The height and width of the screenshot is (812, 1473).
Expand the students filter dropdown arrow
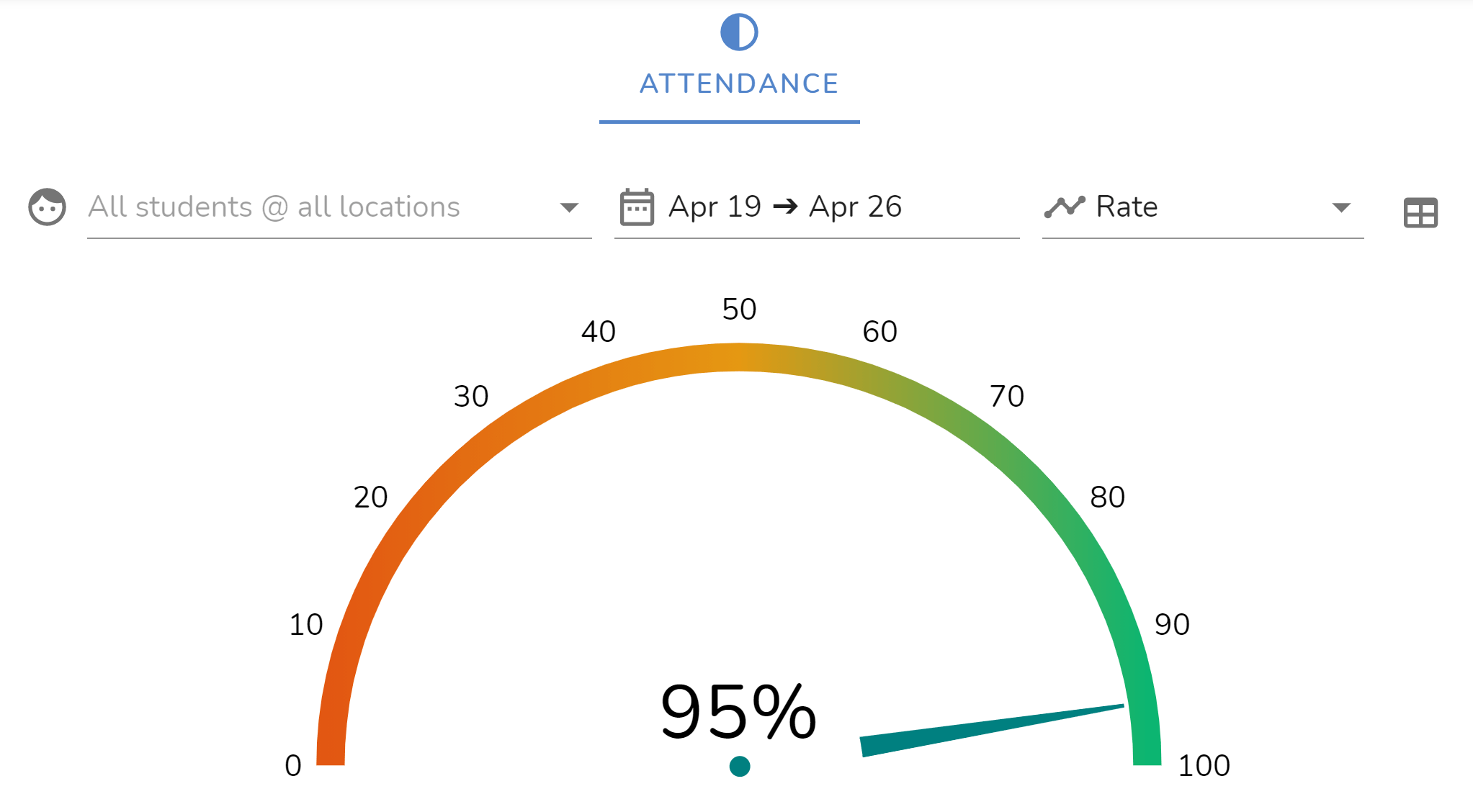(x=569, y=208)
